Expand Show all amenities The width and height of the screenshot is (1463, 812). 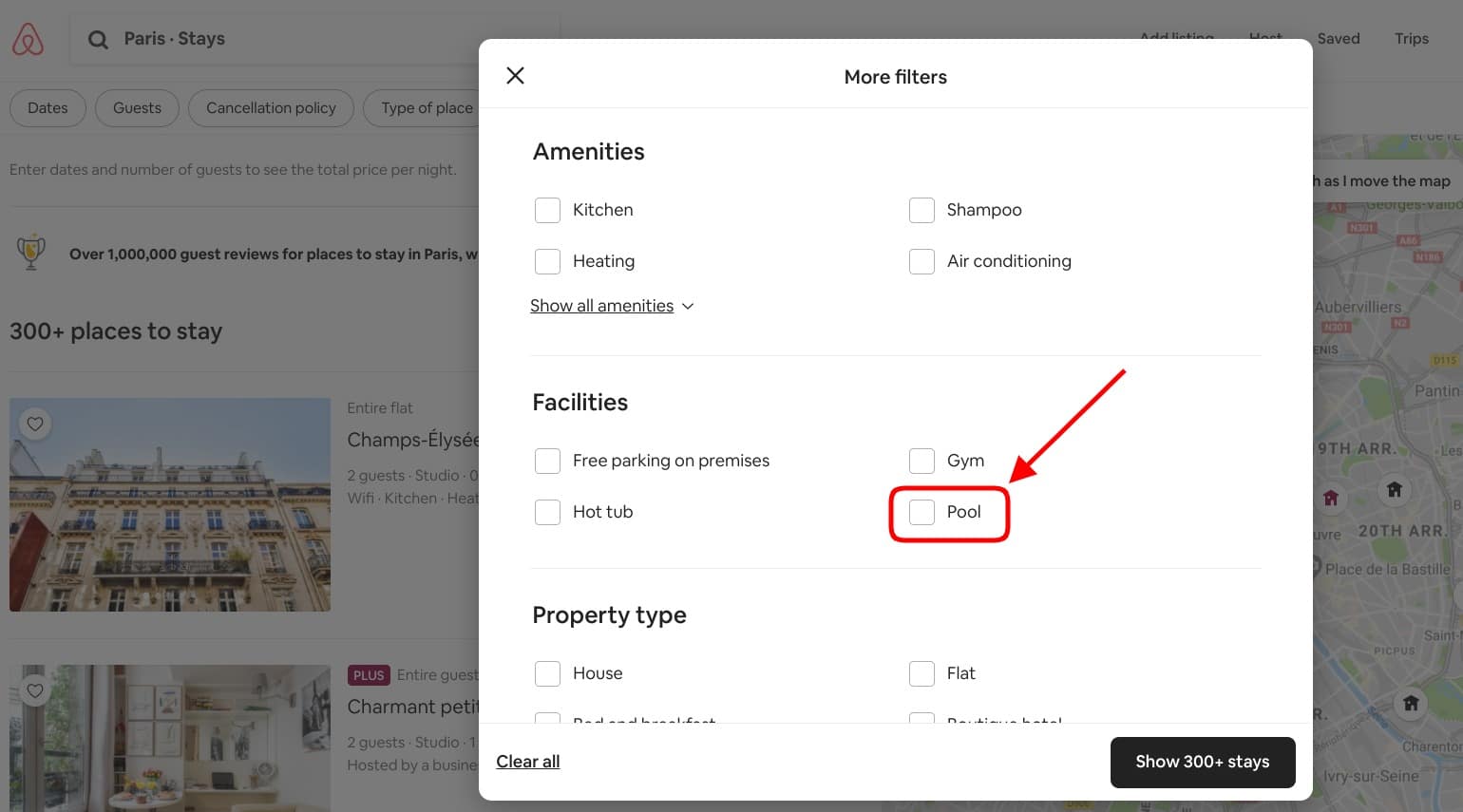tap(612, 305)
